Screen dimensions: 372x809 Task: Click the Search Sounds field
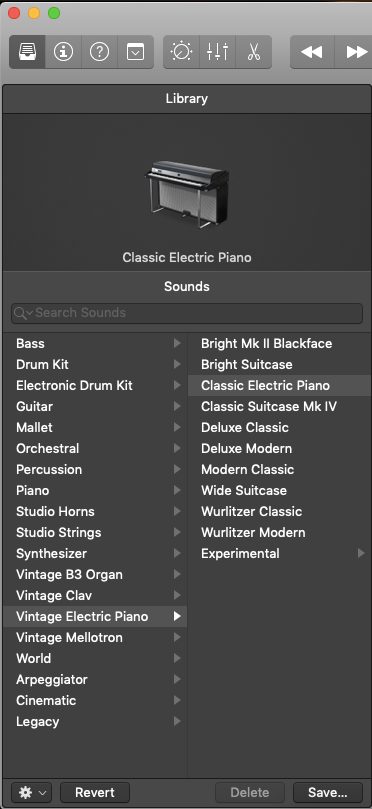pos(187,313)
